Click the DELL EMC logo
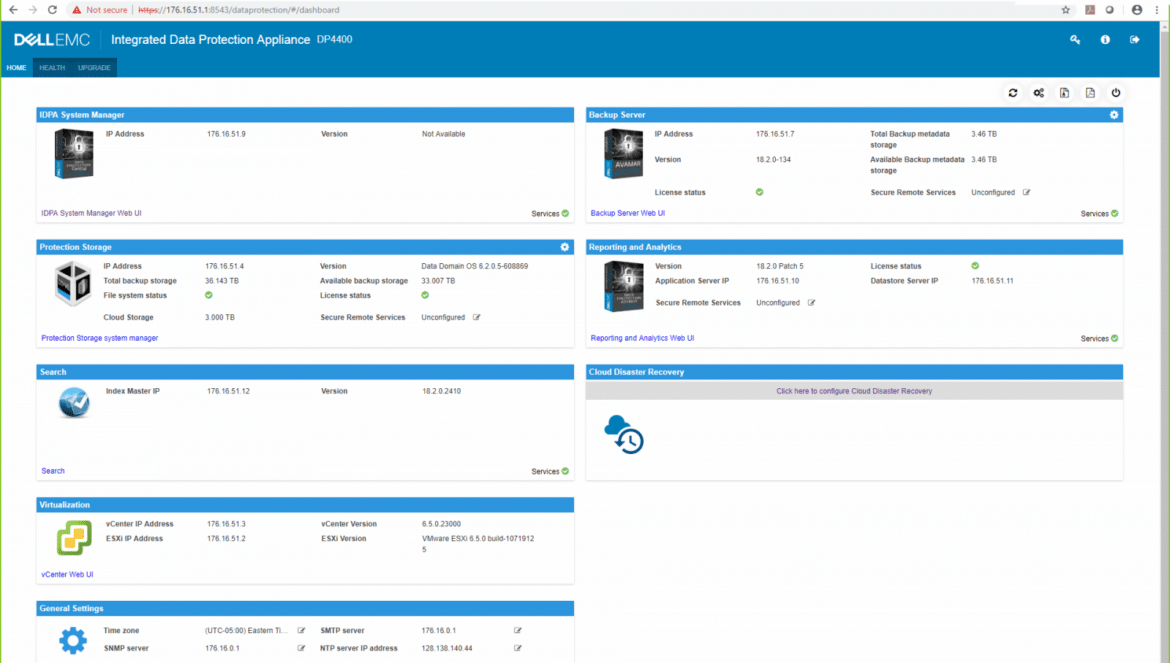The image size is (1170, 663). [51, 40]
